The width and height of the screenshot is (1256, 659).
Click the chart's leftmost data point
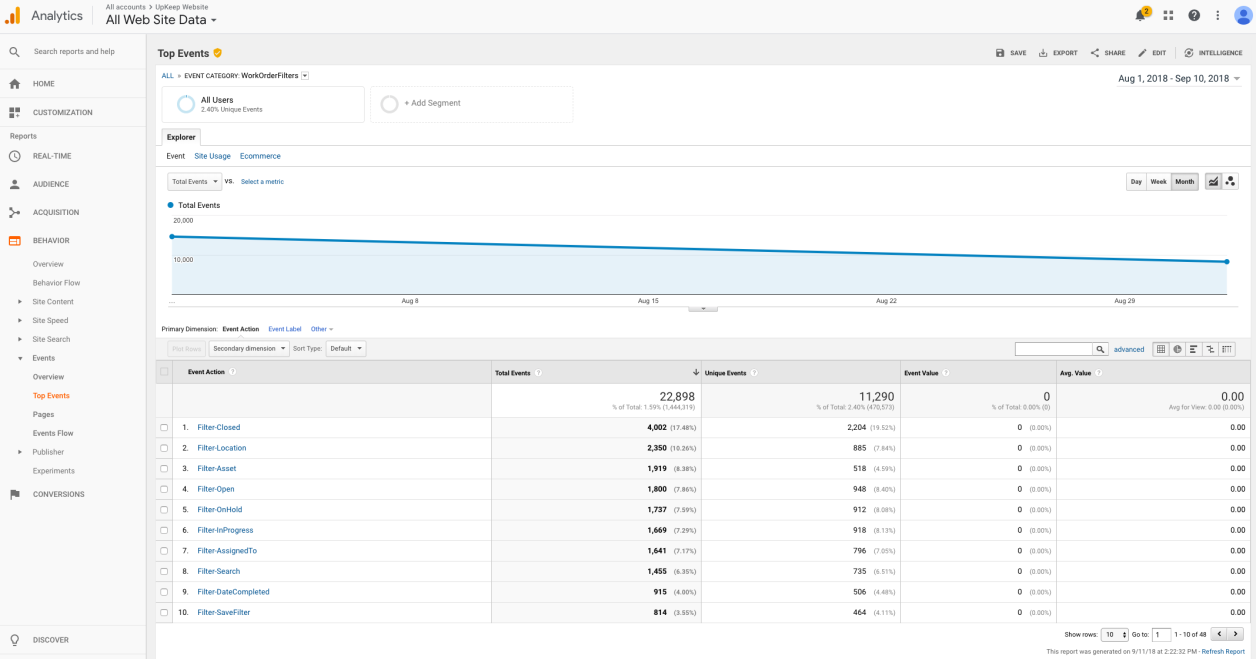point(172,237)
